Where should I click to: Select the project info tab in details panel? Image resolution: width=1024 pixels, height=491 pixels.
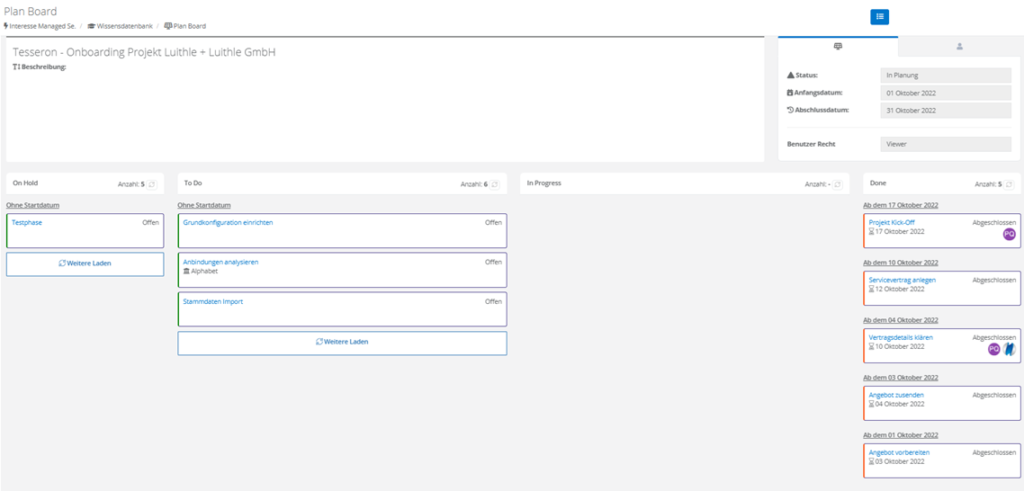coord(837,46)
